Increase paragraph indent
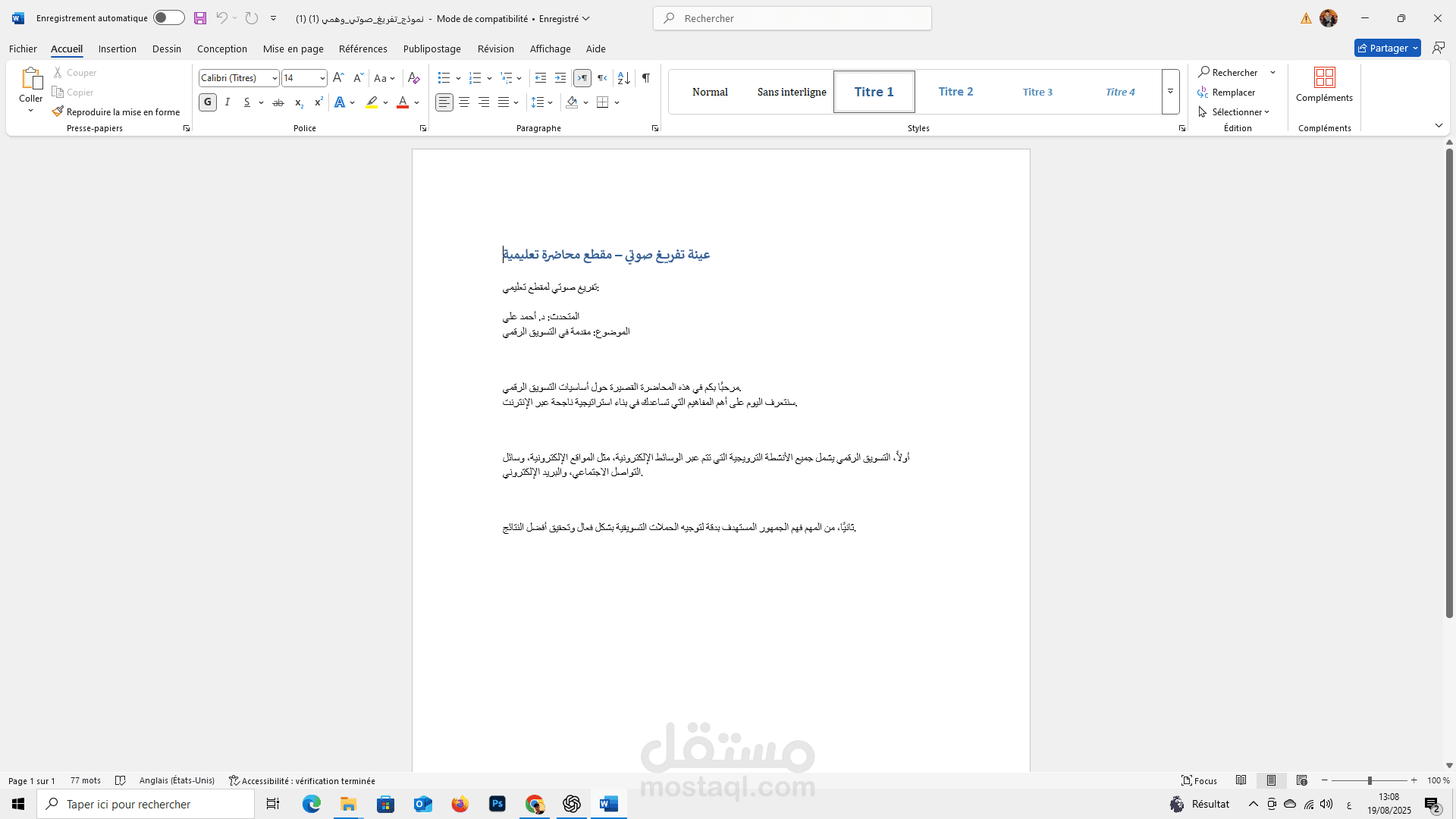 click(x=560, y=78)
